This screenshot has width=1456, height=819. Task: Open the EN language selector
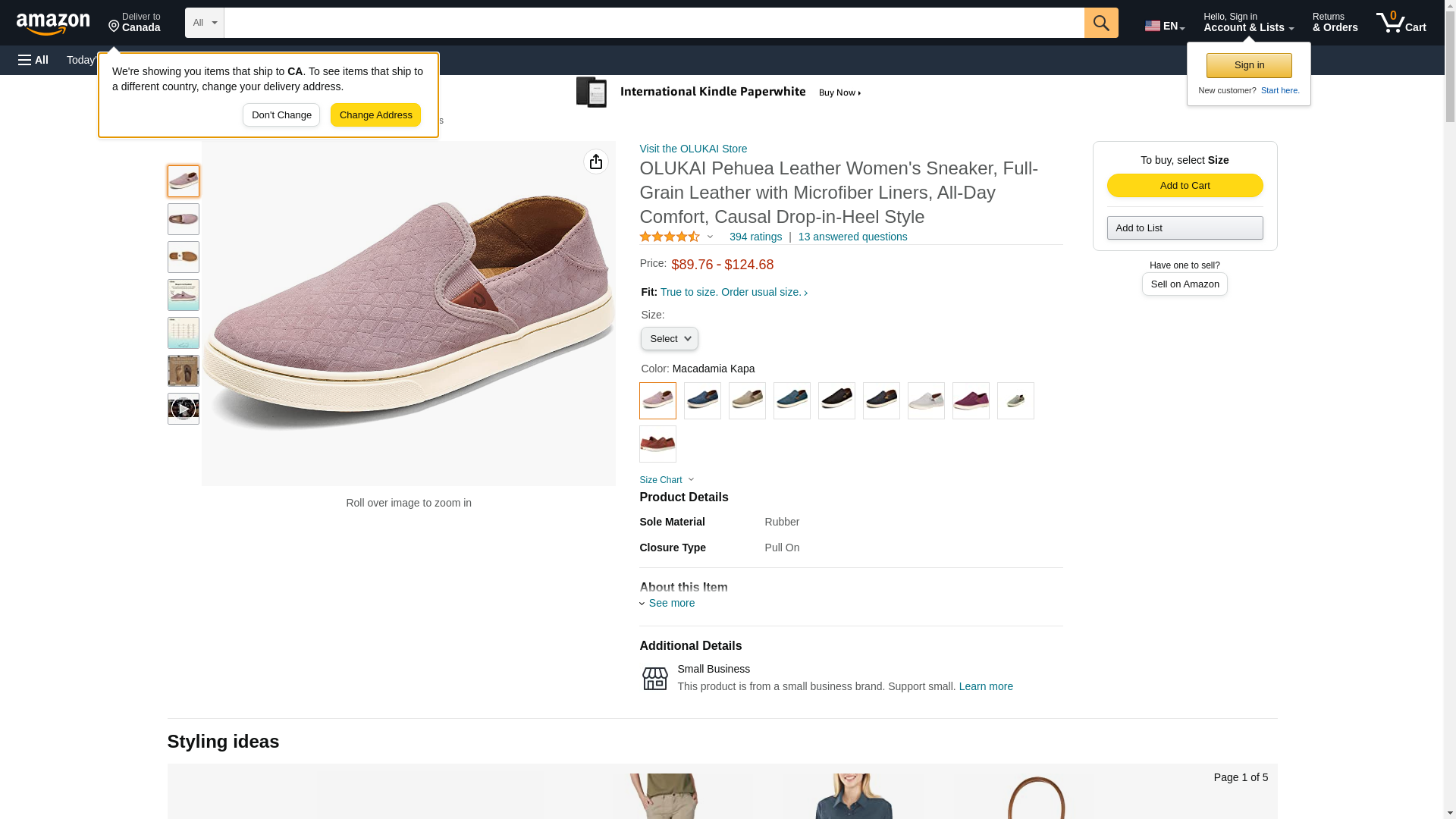tap(1164, 26)
